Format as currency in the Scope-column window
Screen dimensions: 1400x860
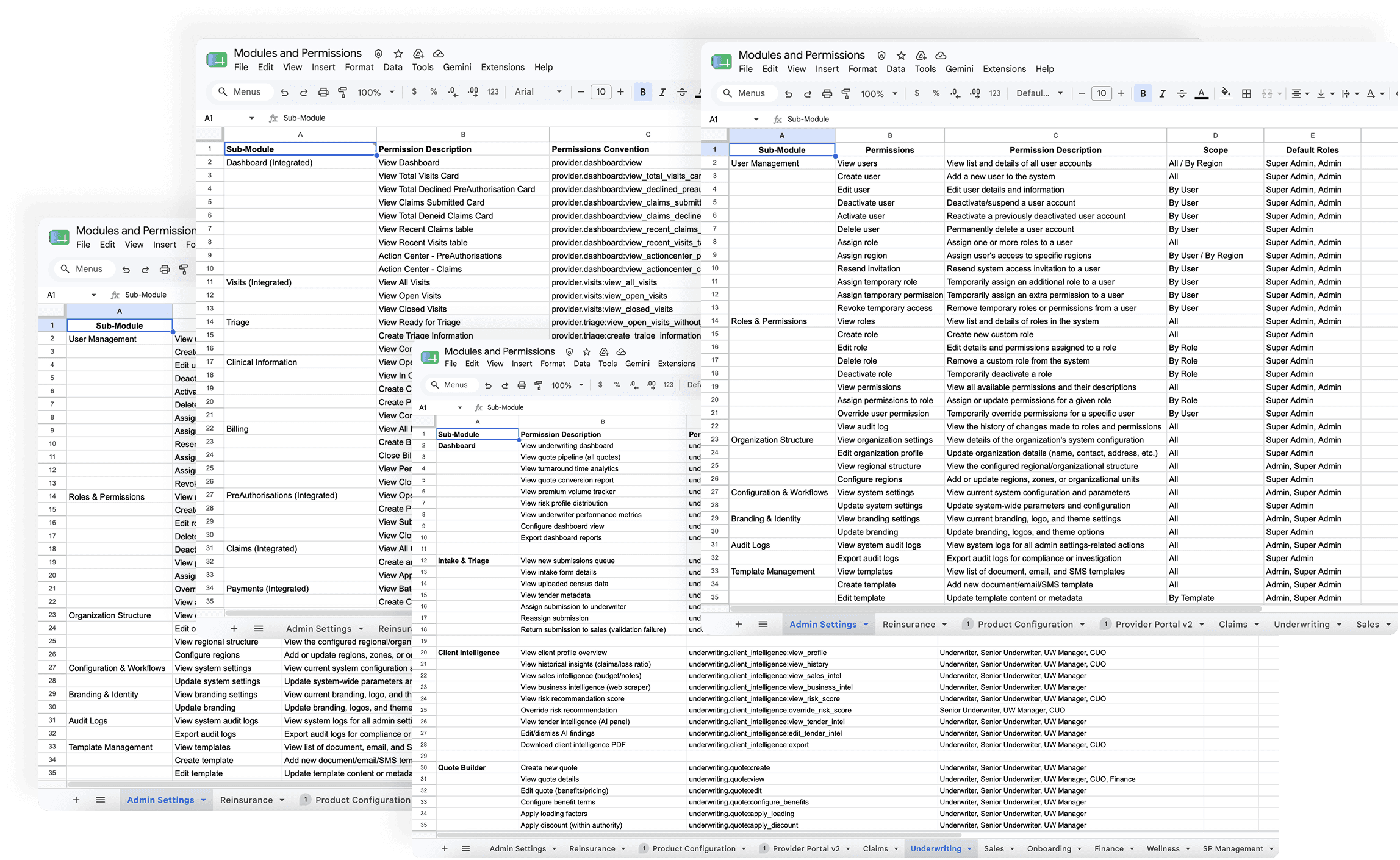click(916, 93)
